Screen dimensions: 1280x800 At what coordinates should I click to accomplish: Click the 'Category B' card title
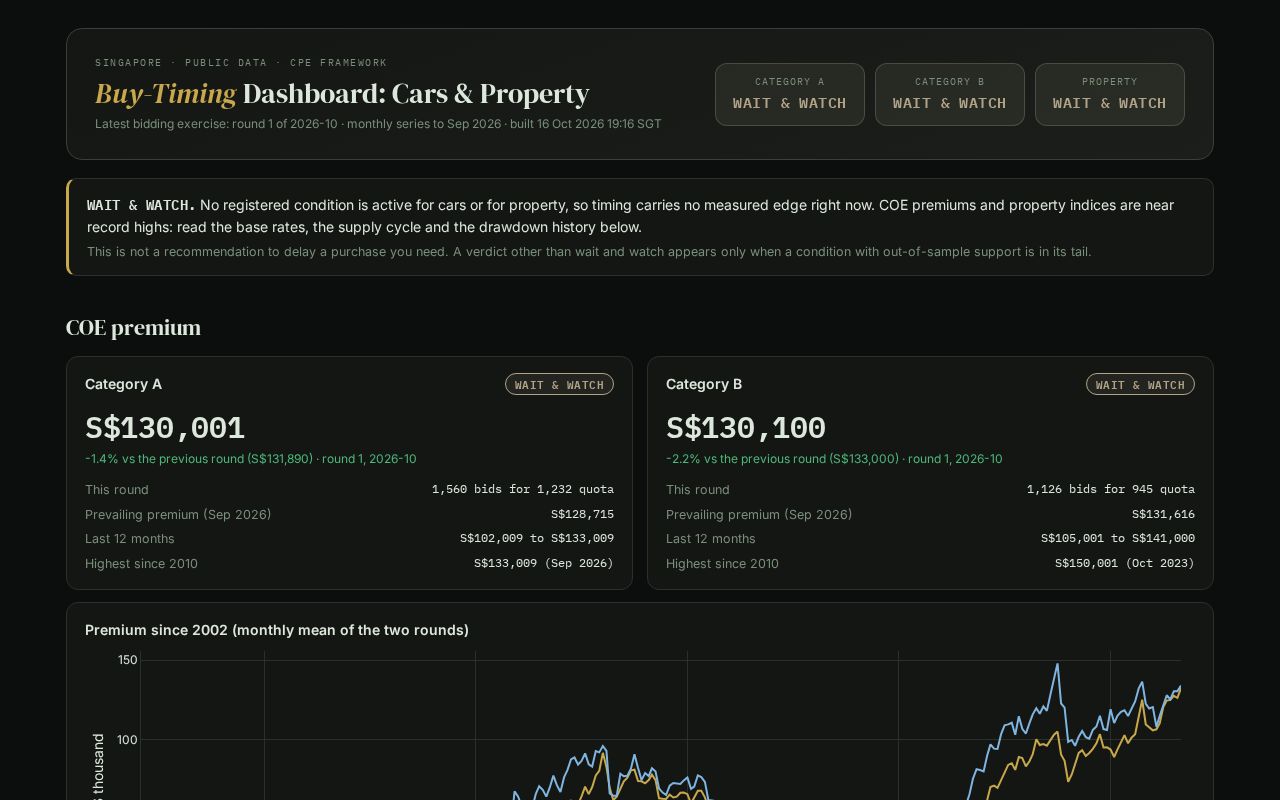704,384
